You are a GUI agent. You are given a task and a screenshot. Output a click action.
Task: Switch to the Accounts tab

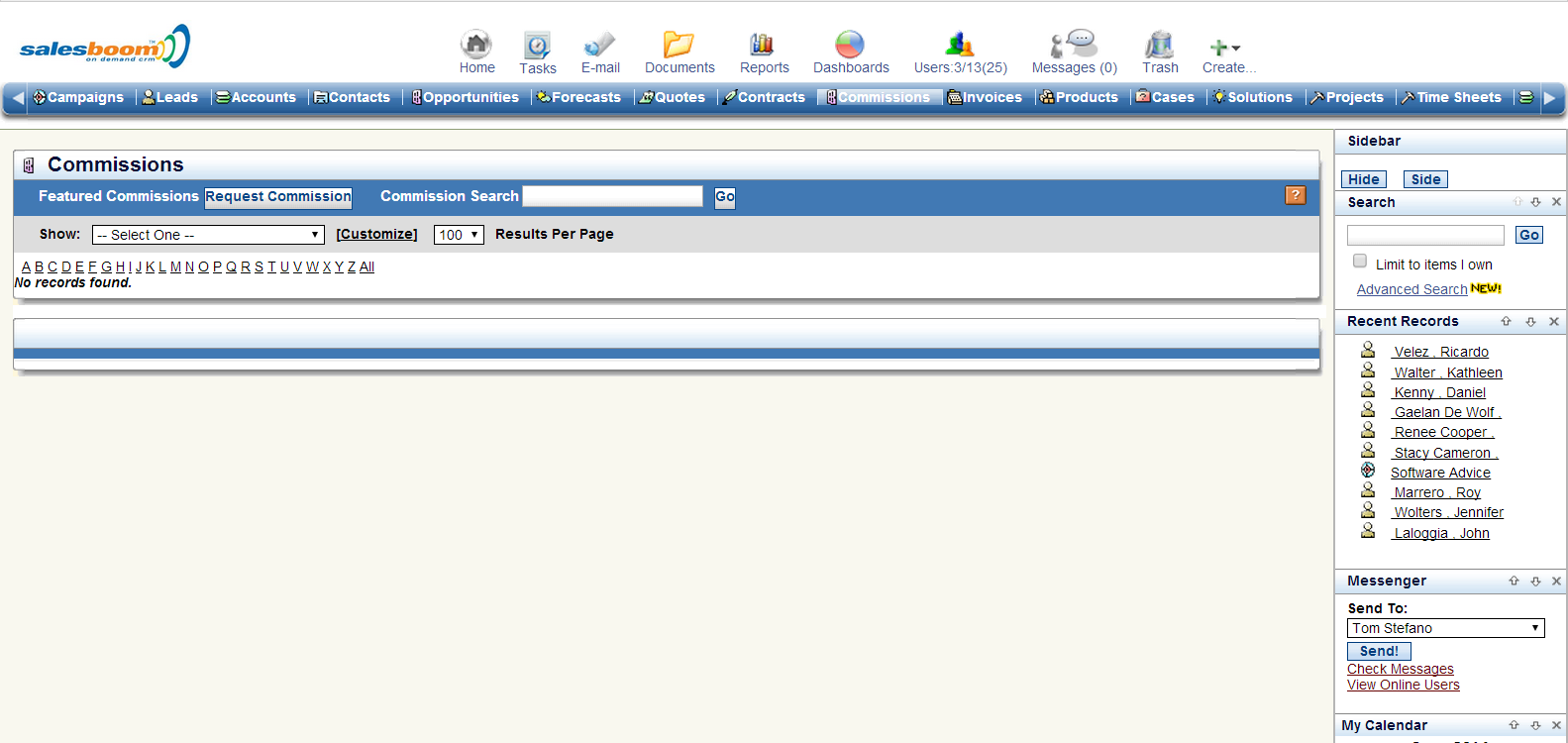tap(256, 97)
